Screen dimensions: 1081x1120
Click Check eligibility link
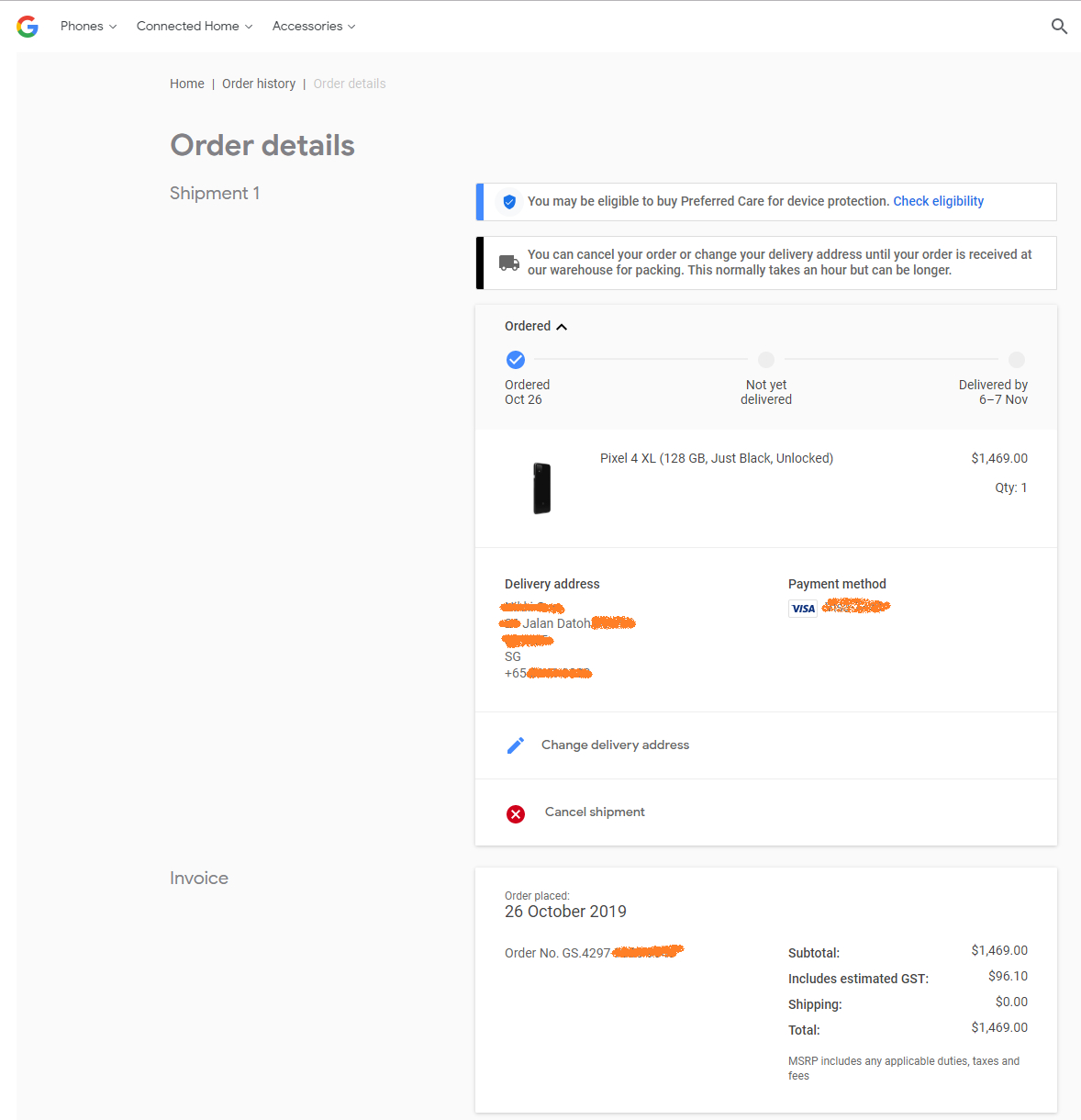(938, 201)
